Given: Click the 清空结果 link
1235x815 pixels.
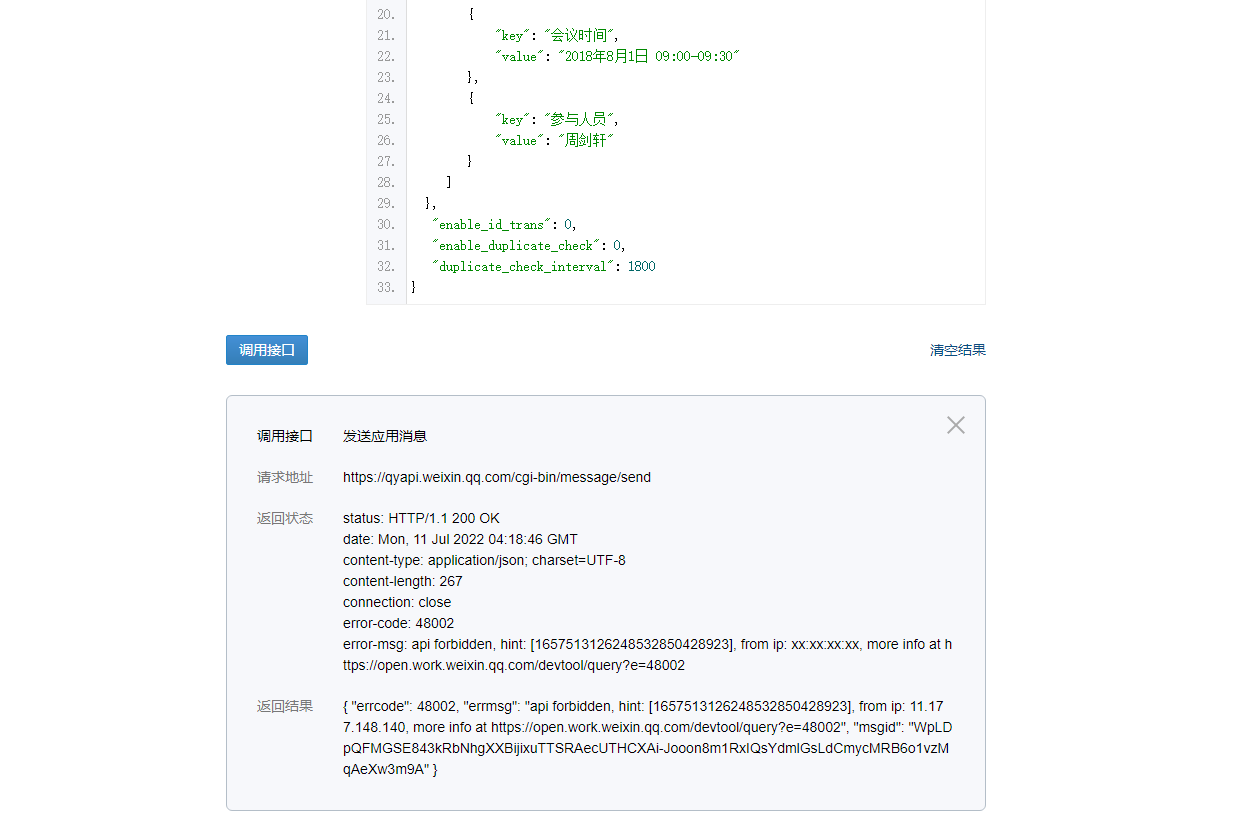Looking at the screenshot, I should click(x=957, y=350).
